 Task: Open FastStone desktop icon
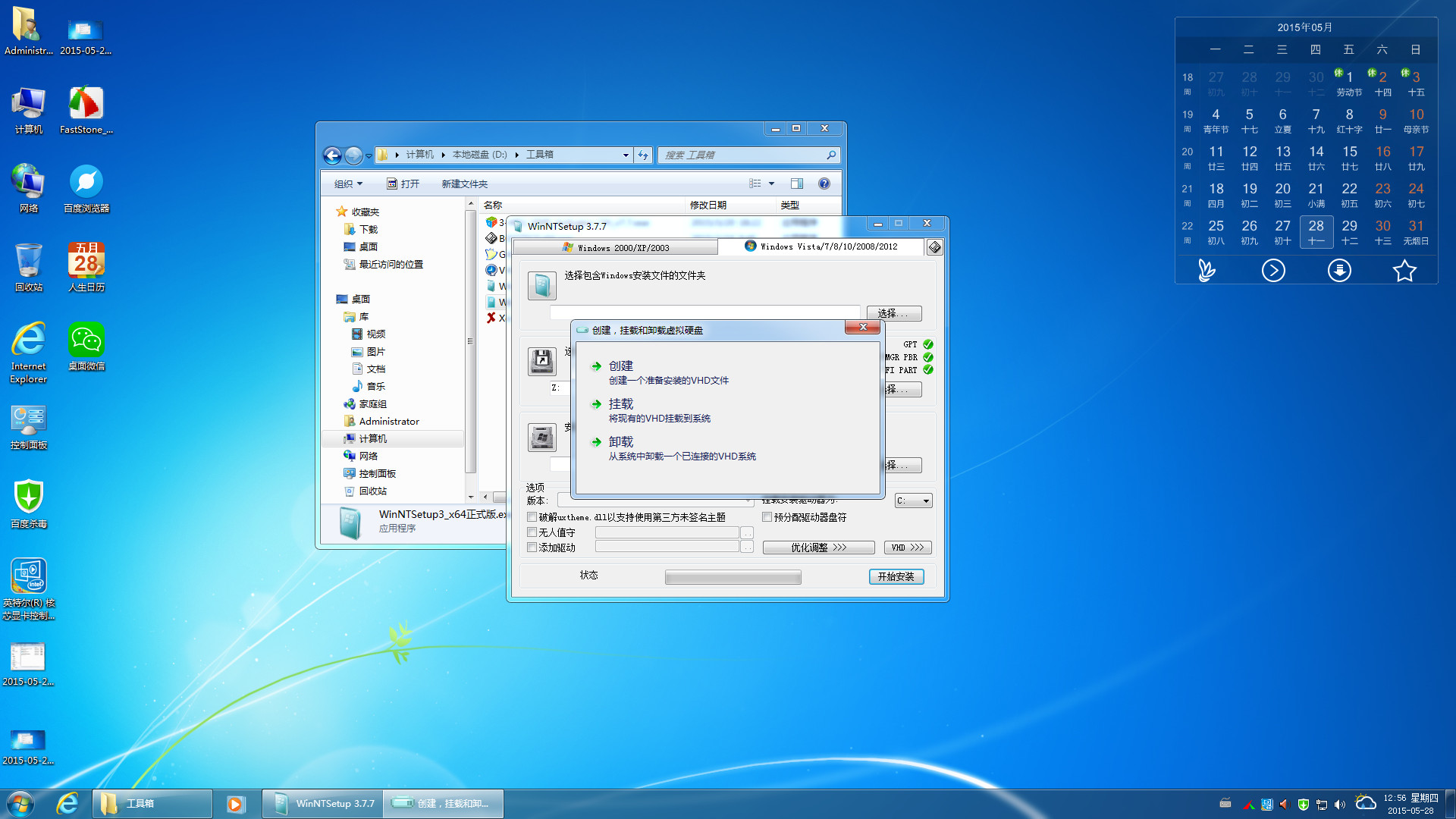click(86, 111)
